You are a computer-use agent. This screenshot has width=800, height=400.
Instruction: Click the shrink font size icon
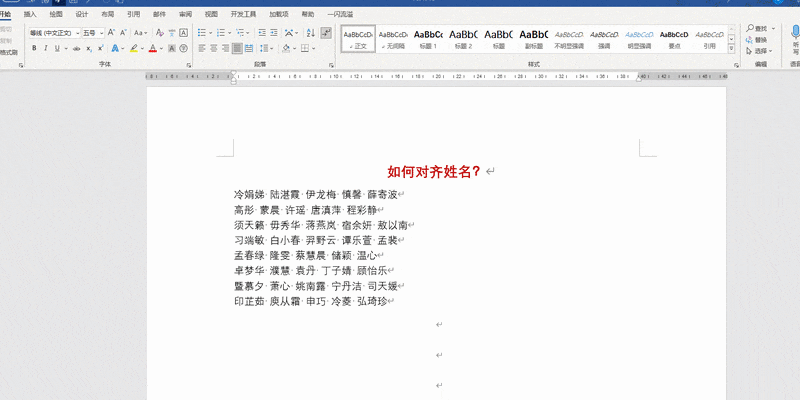pos(123,33)
